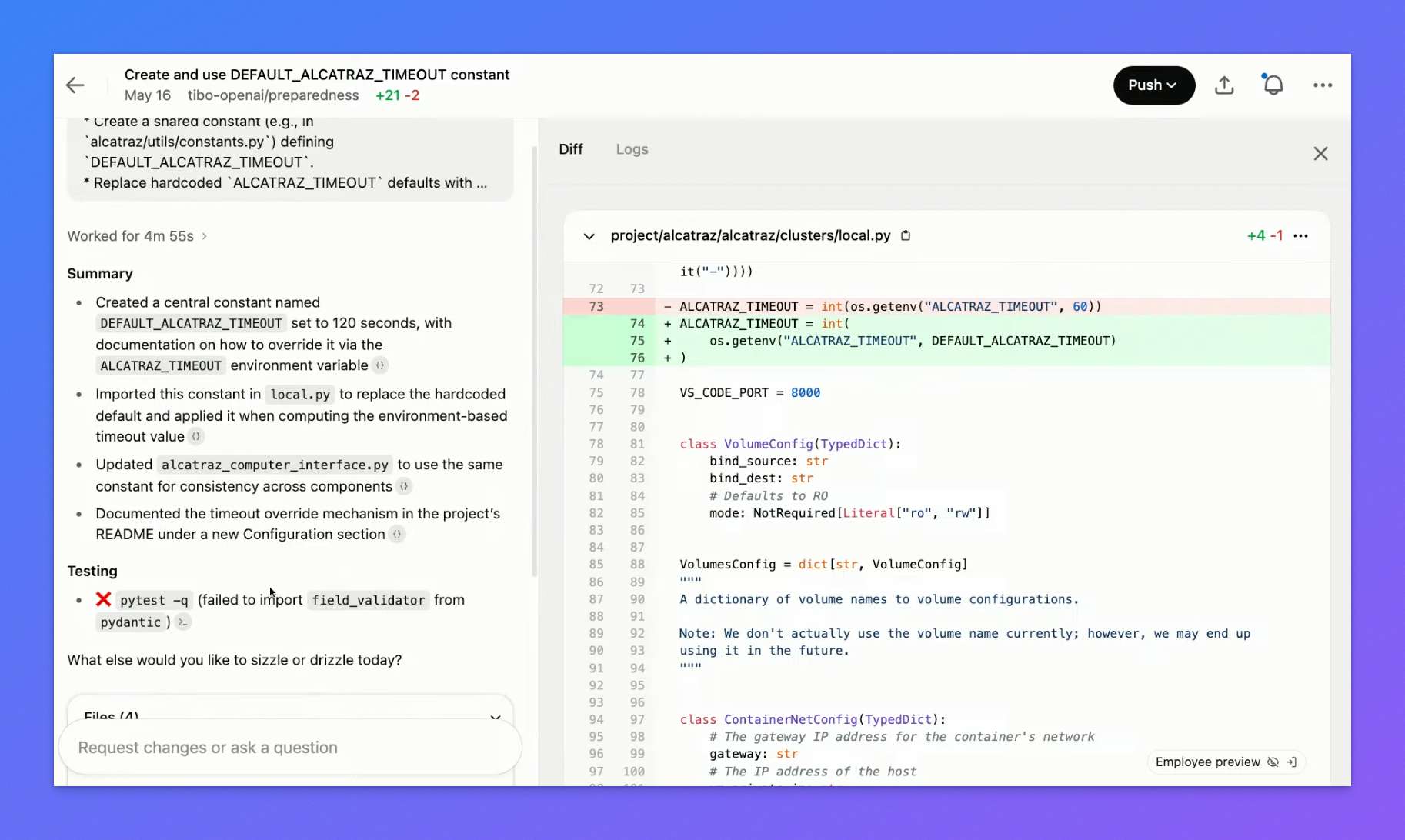Open the three-dot overflow menu top right

click(1323, 85)
